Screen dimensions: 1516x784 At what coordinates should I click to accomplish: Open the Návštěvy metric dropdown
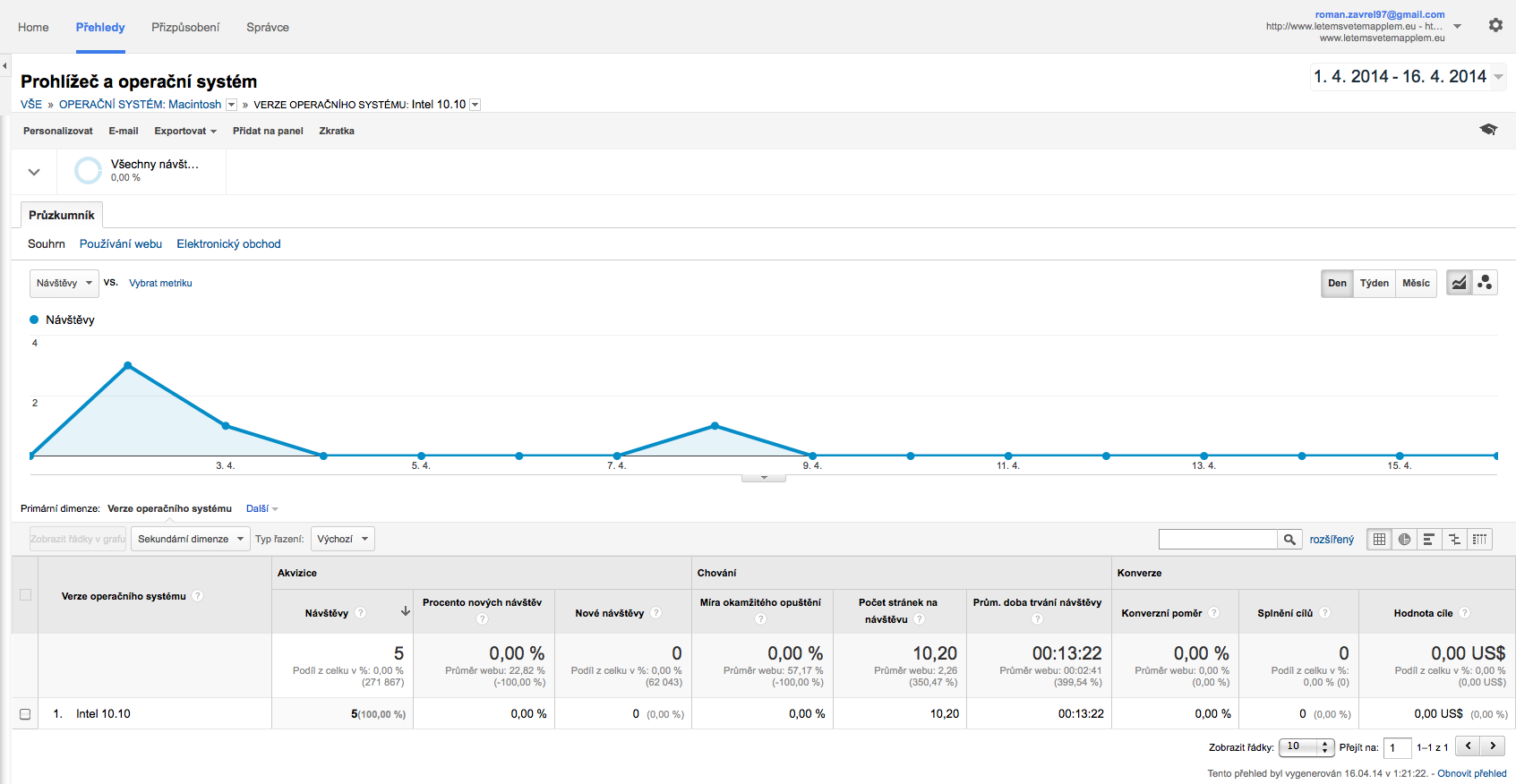[x=64, y=283]
